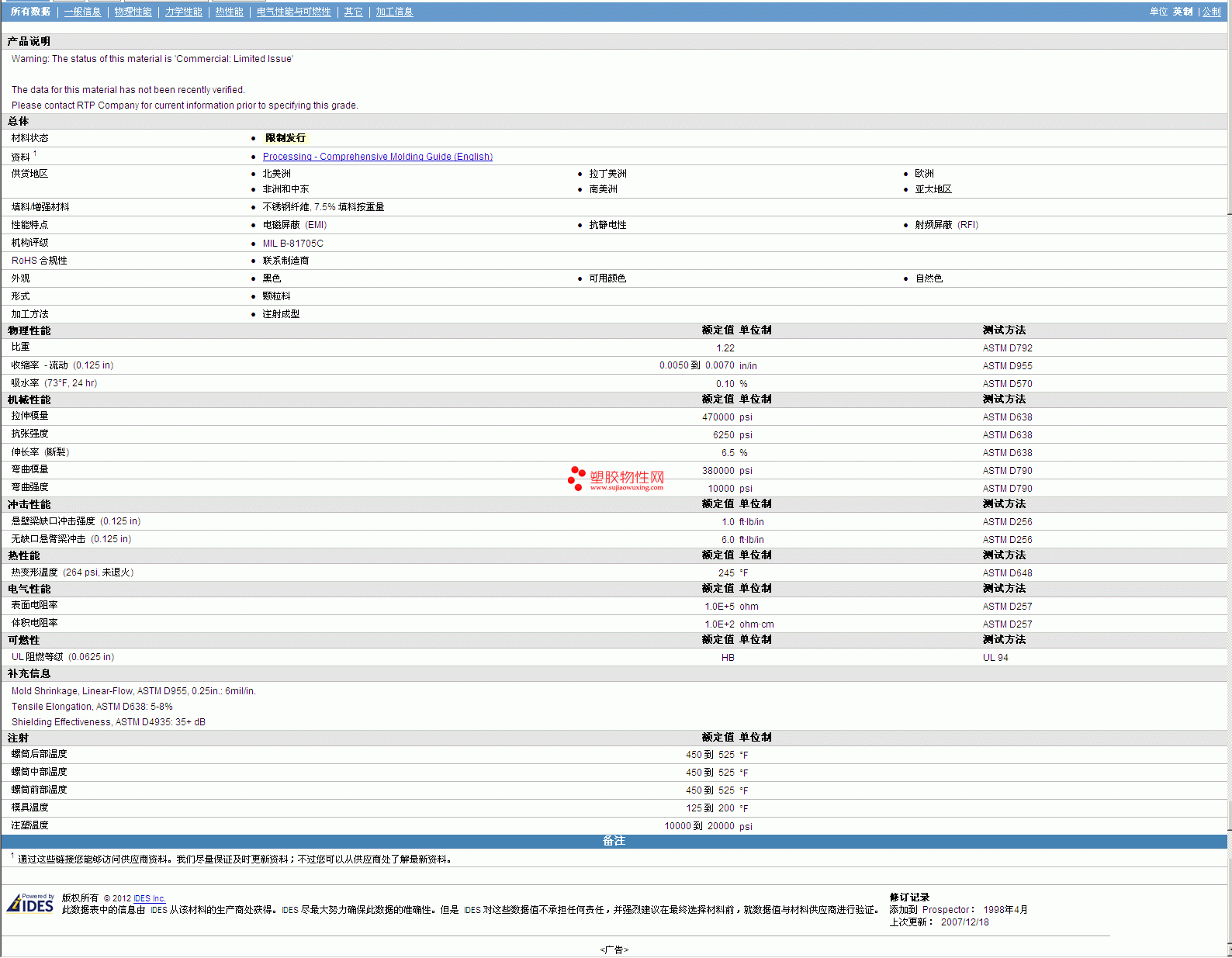Click the 热变形温度 row label

pos(72,572)
